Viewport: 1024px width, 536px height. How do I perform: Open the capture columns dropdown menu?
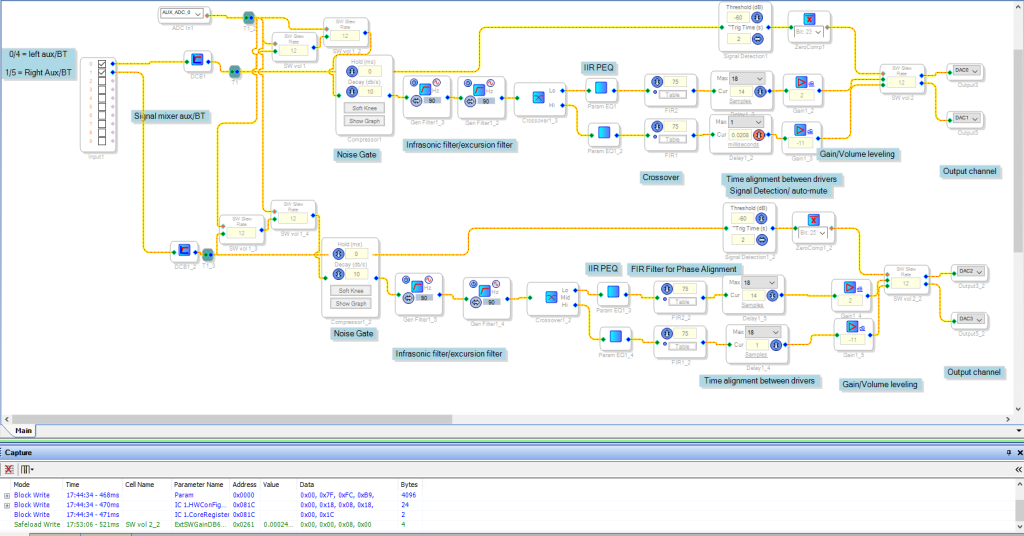point(27,469)
